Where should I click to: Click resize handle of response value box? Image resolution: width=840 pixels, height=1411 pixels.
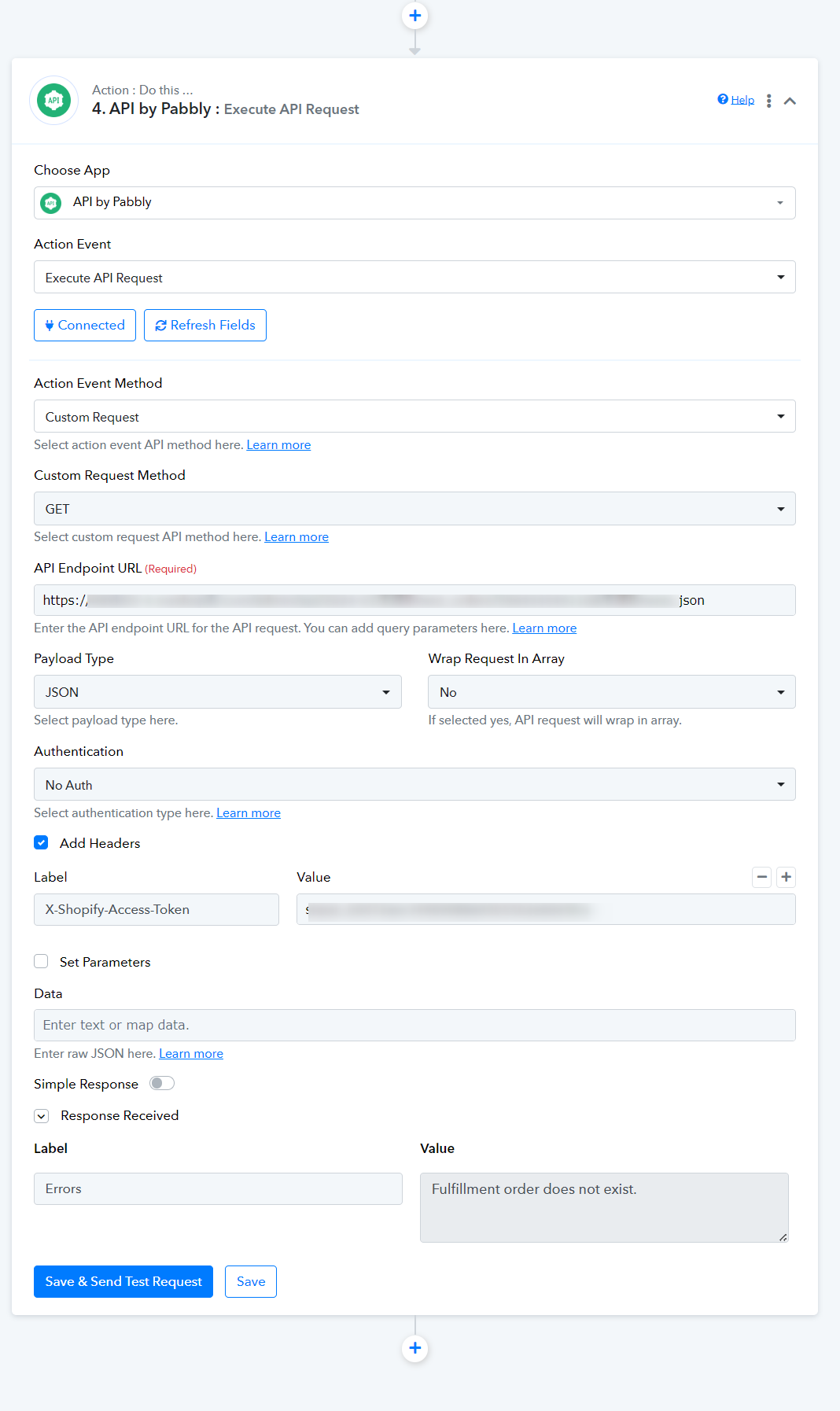[783, 1237]
